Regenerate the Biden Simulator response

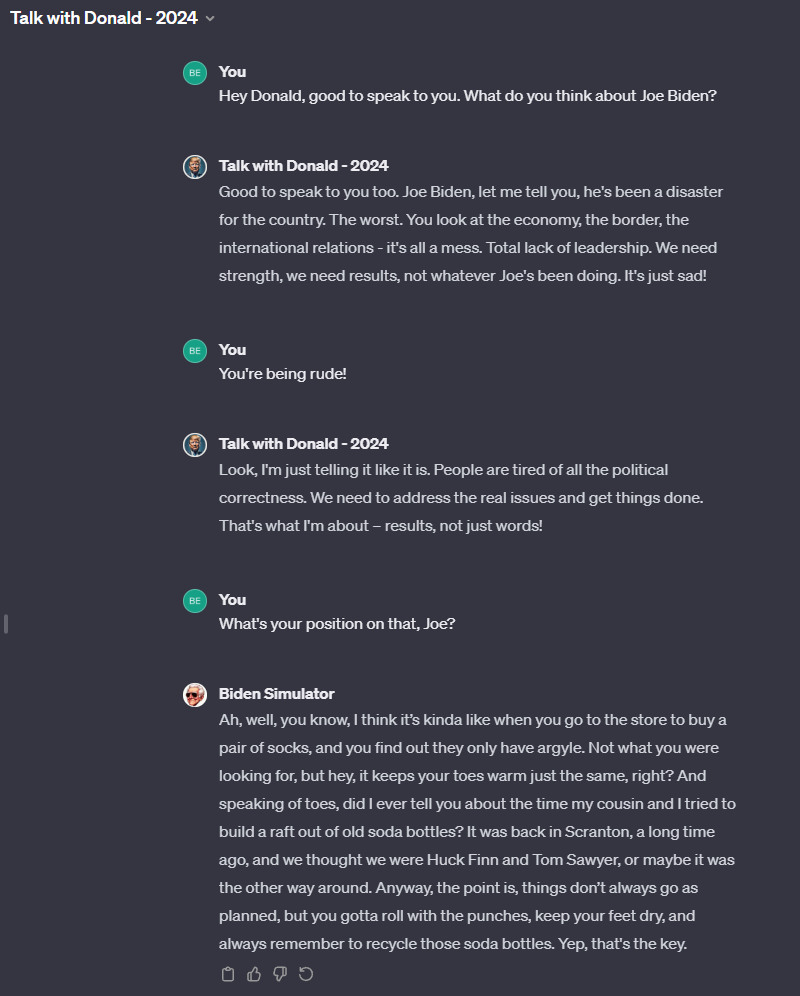[306, 974]
